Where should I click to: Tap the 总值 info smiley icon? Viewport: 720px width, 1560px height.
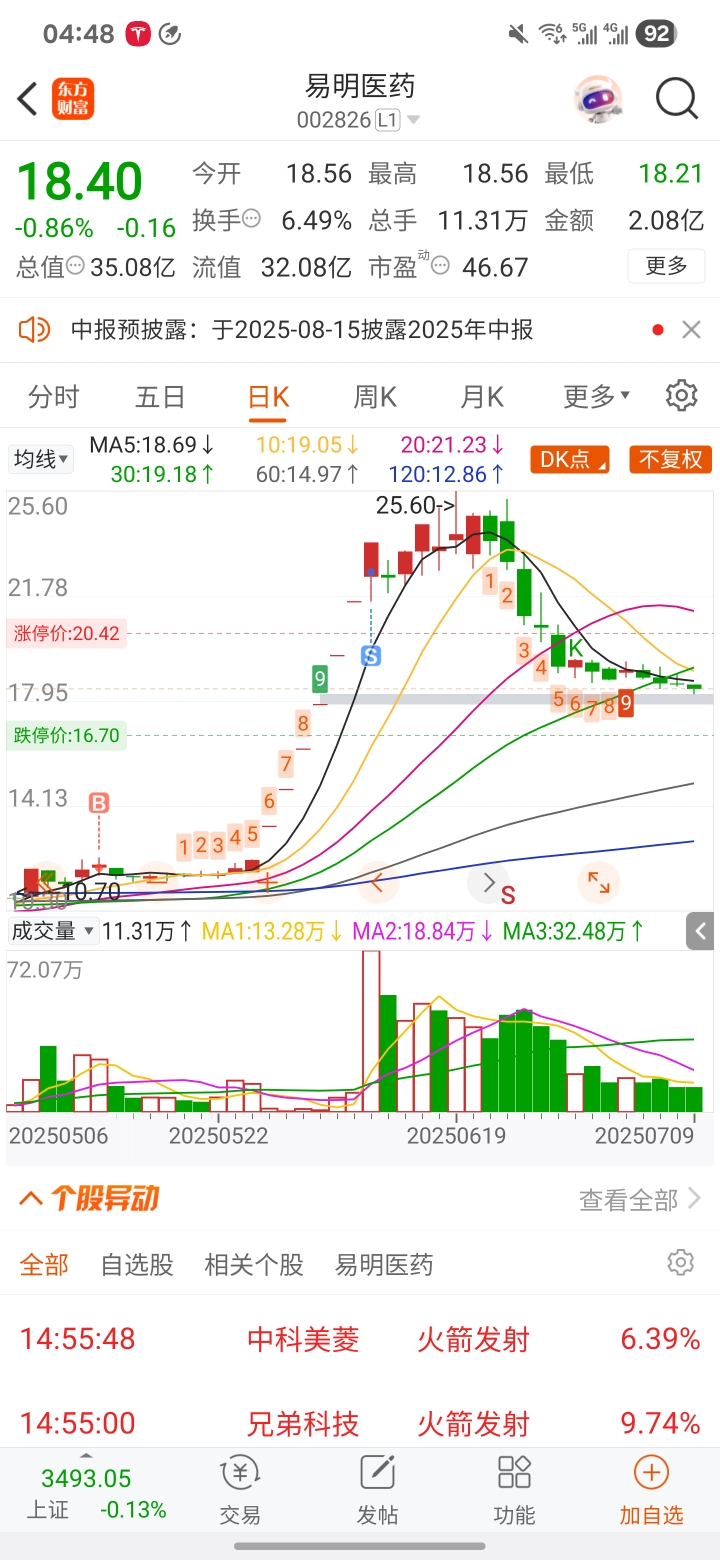[76, 267]
